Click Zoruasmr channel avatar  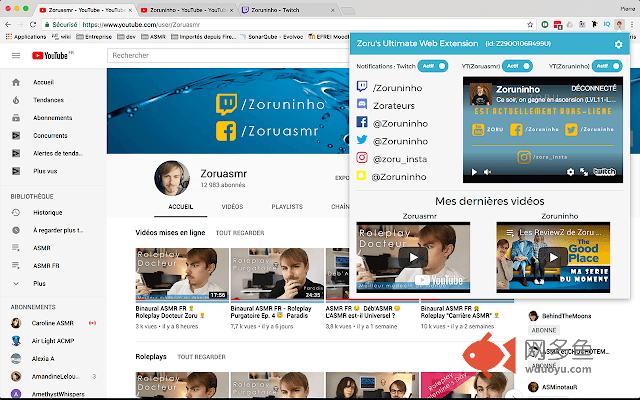click(172, 178)
